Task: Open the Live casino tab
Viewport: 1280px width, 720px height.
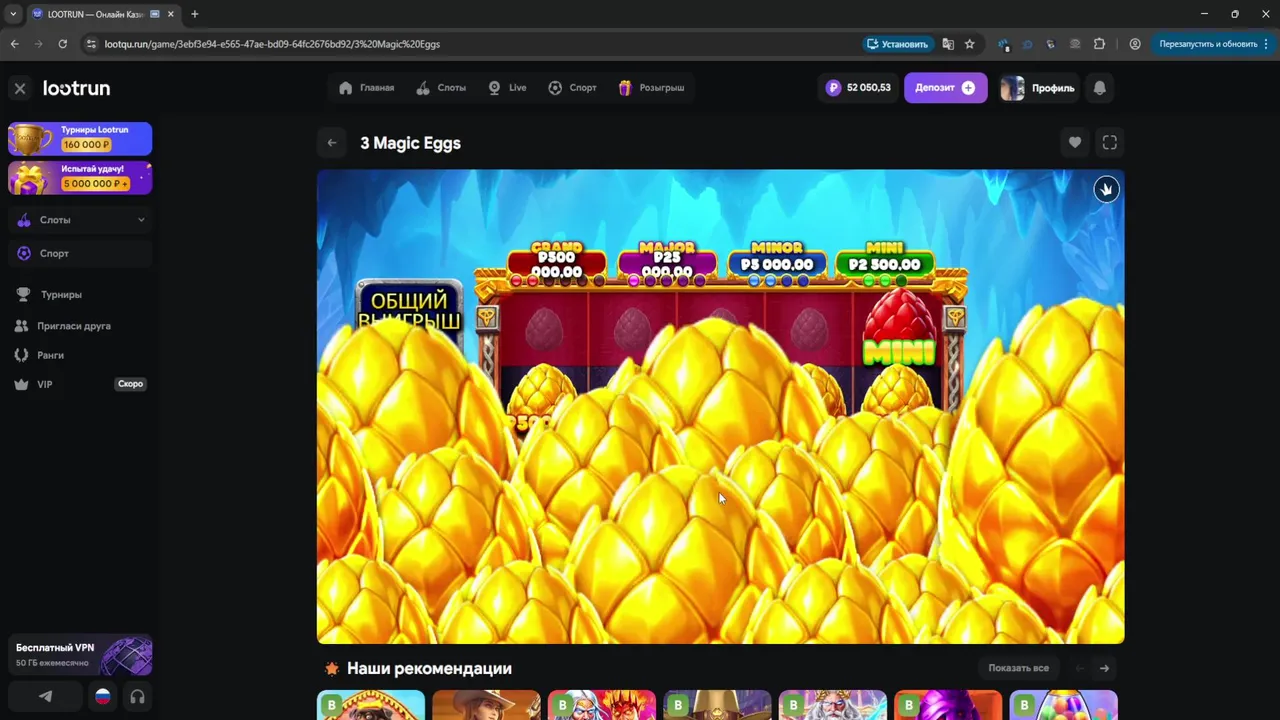Action: pyautogui.click(x=507, y=88)
